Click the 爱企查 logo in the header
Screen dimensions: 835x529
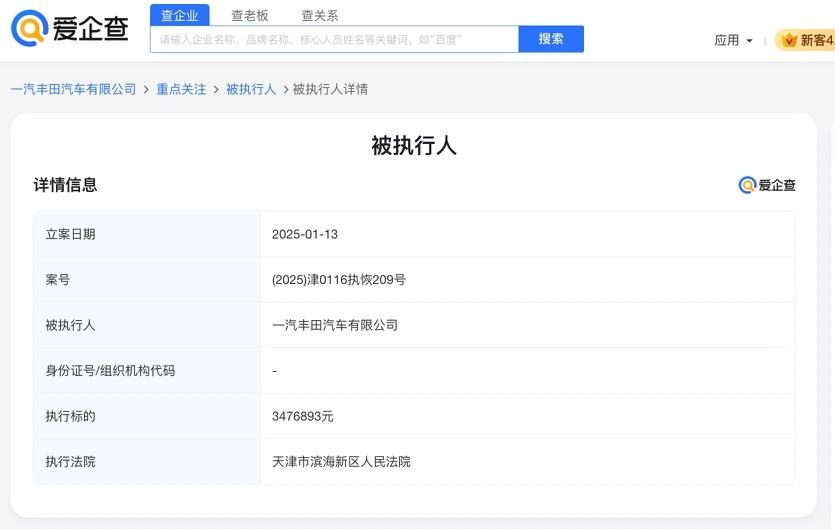[x=70, y=29]
